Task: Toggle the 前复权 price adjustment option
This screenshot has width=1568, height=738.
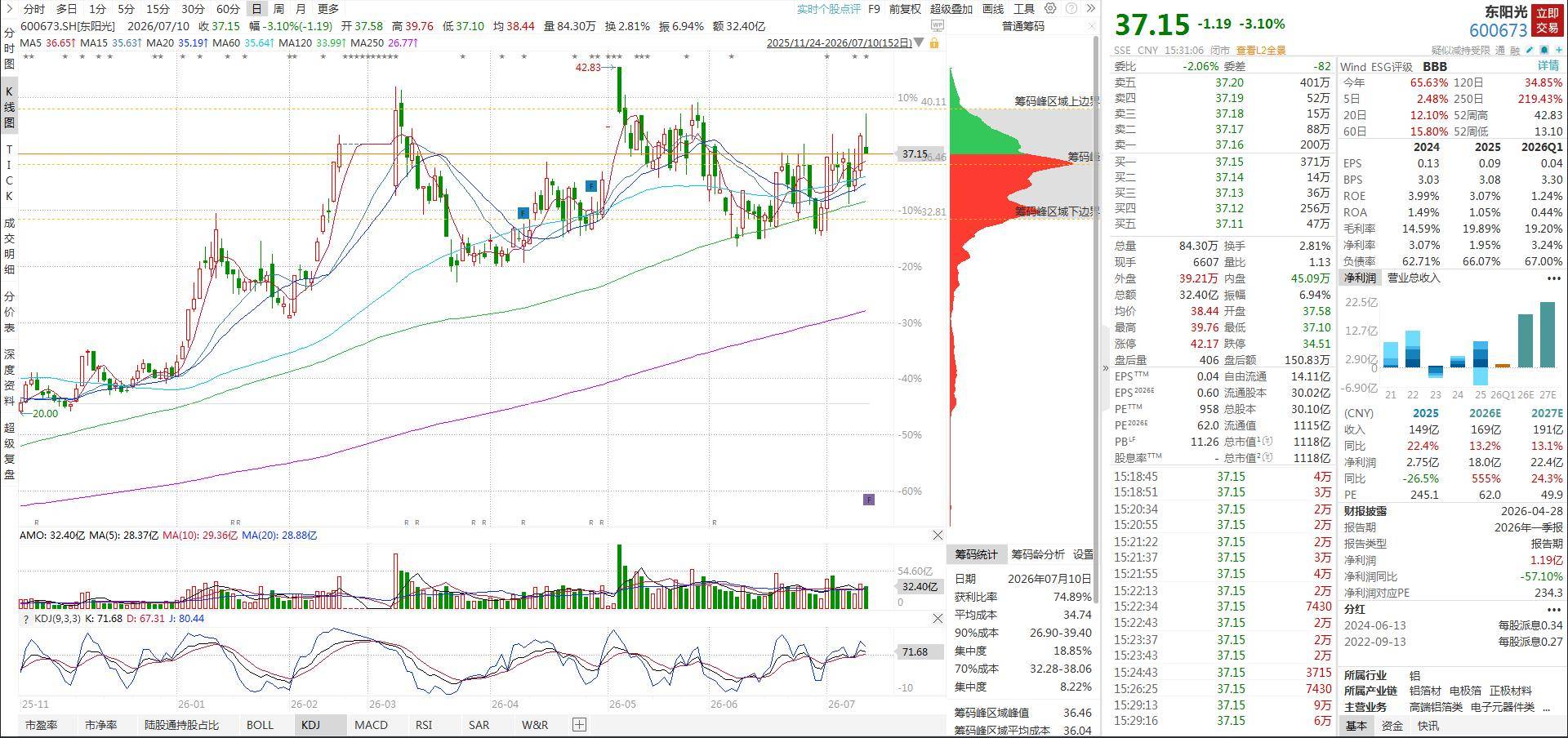Action: (x=905, y=9)
